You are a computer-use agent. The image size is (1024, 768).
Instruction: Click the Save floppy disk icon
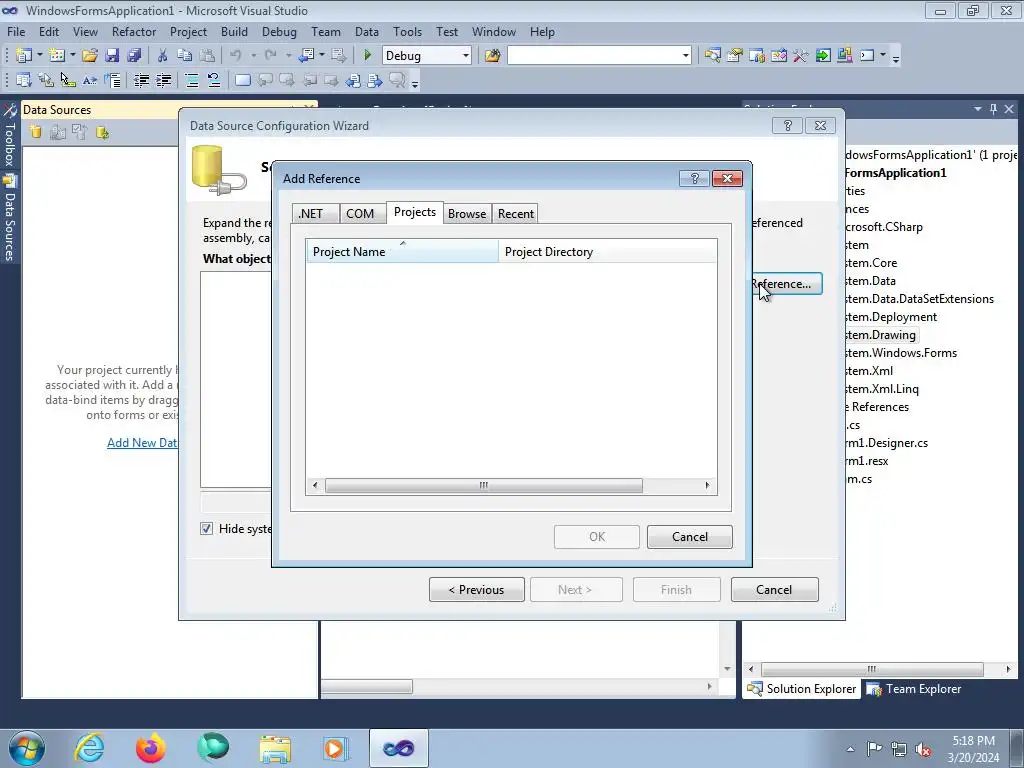112,56
